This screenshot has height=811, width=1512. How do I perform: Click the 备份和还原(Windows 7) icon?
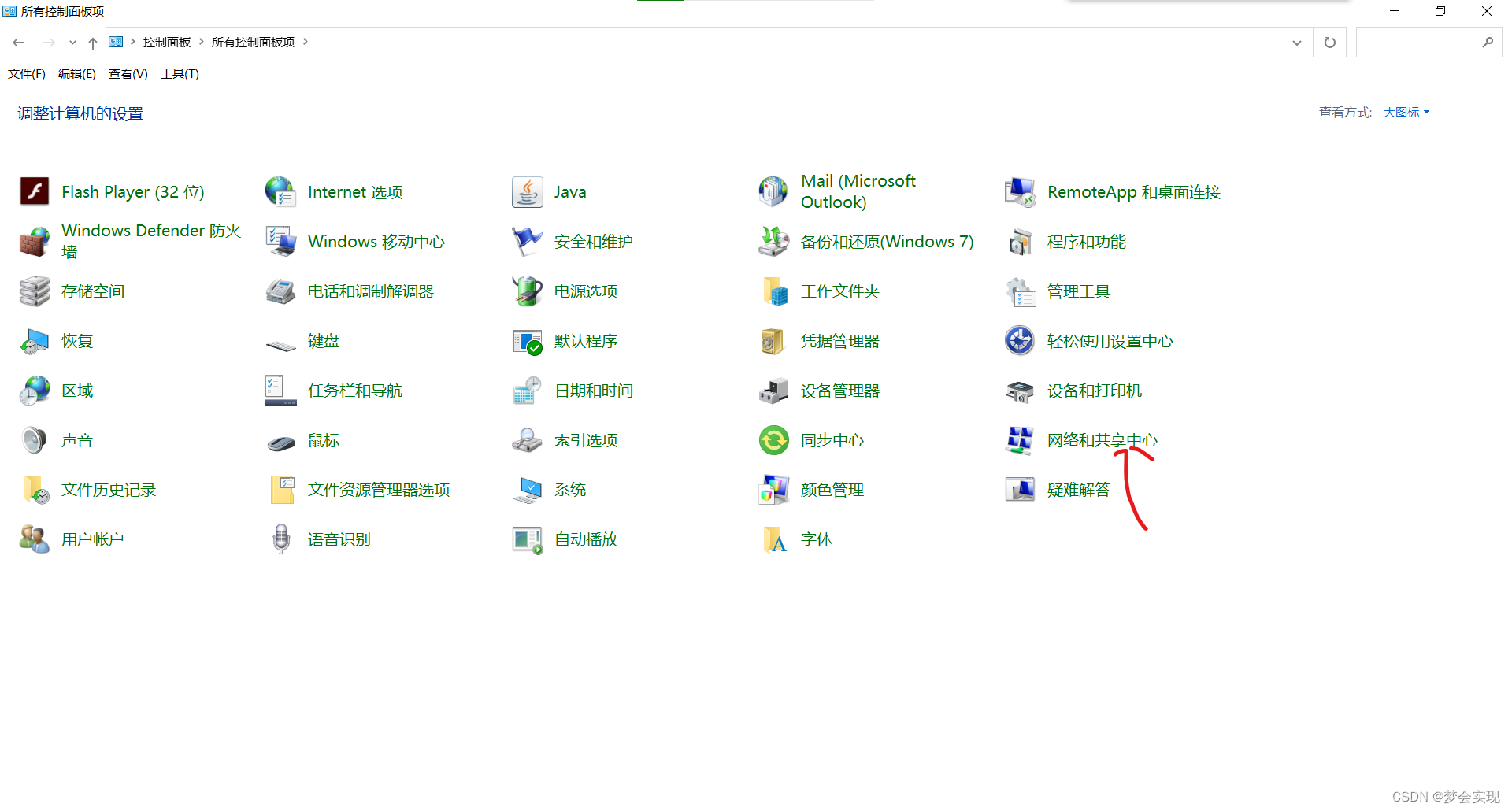point(774,241)
